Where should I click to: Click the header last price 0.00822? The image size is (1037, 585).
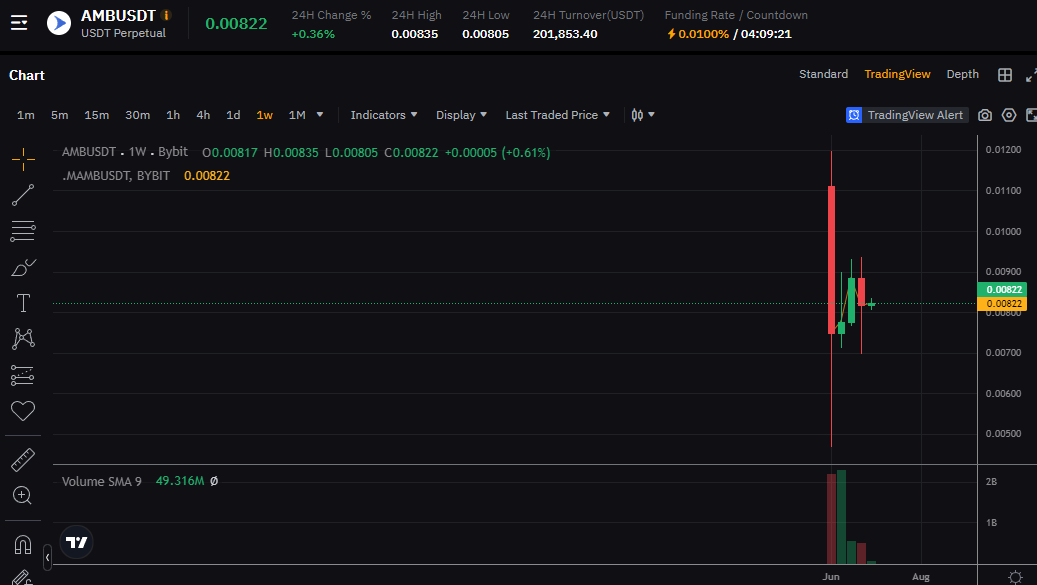236,24
